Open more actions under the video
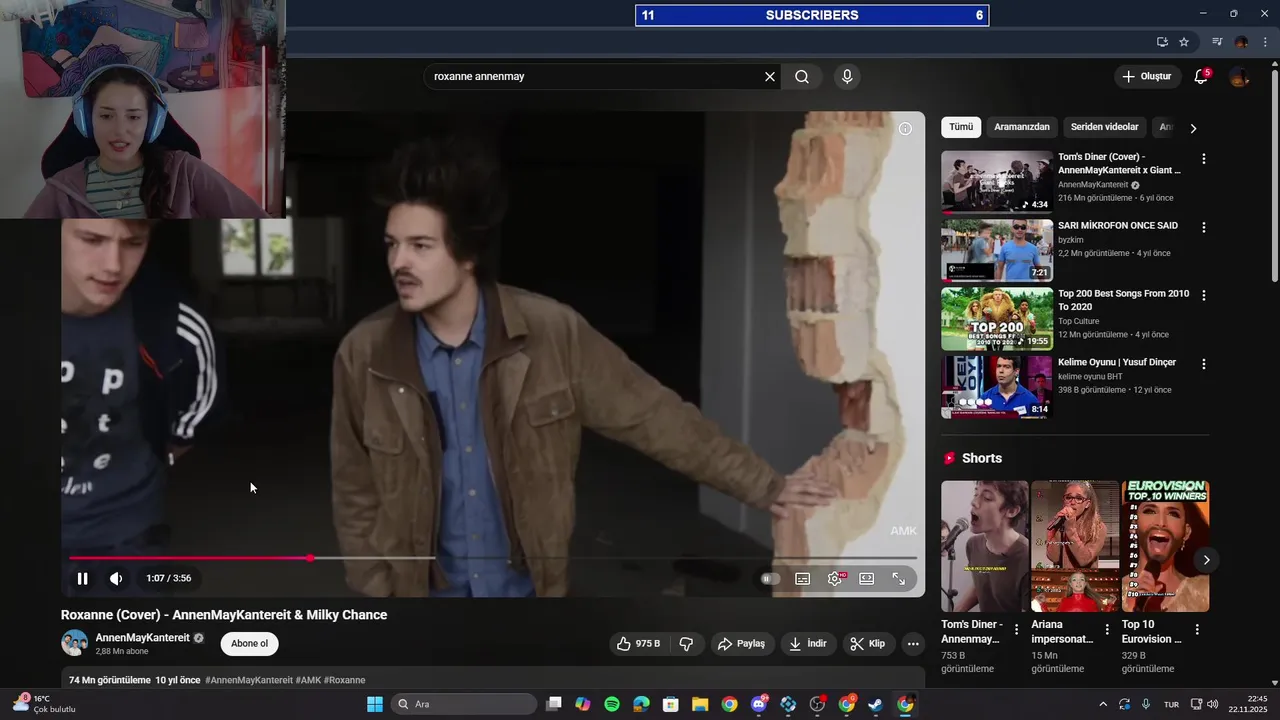This screenshot has width=1280, height=720. point(913,644)
